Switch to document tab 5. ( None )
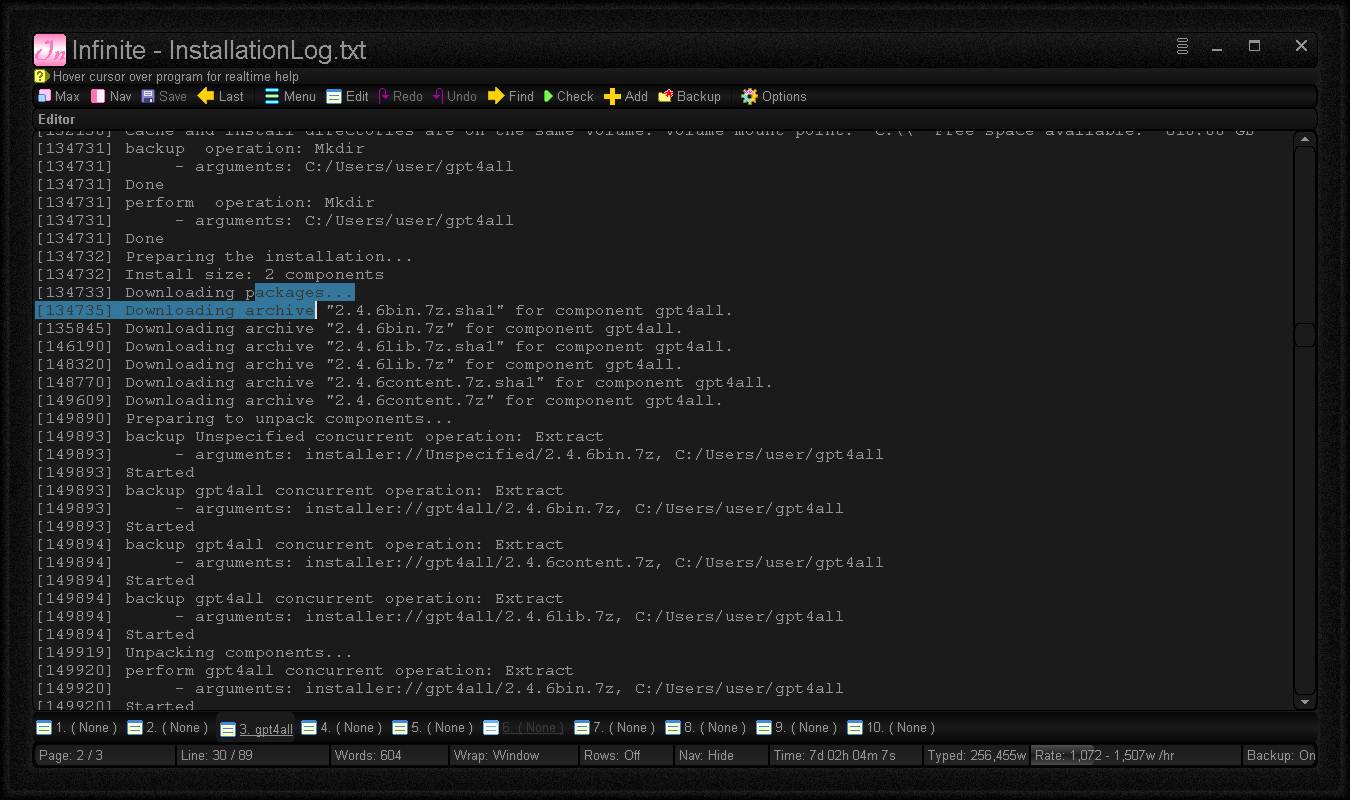This screenshot has width=1350, height=800. pos(432,728)
